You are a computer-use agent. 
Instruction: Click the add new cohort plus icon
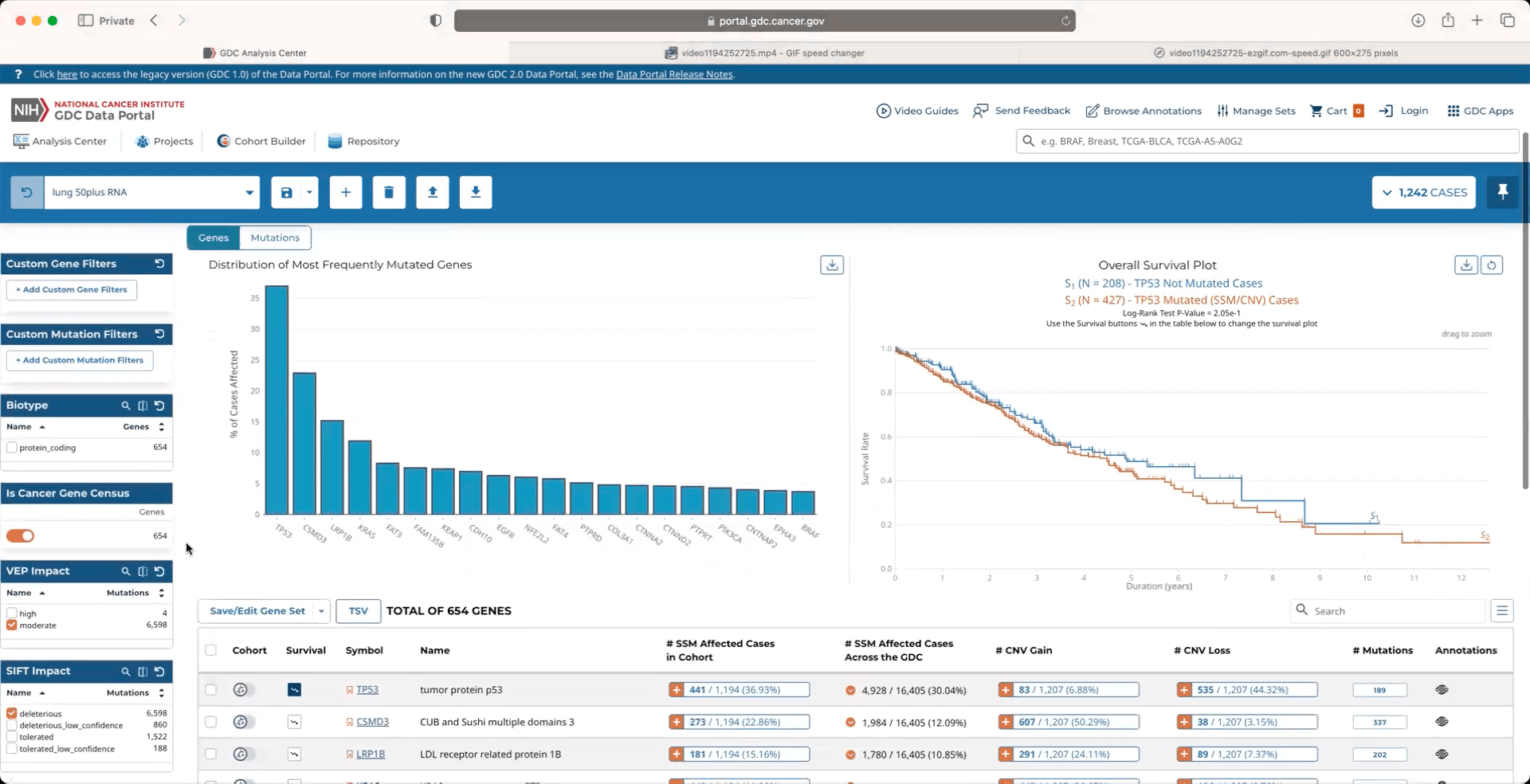tap(346, 192)
